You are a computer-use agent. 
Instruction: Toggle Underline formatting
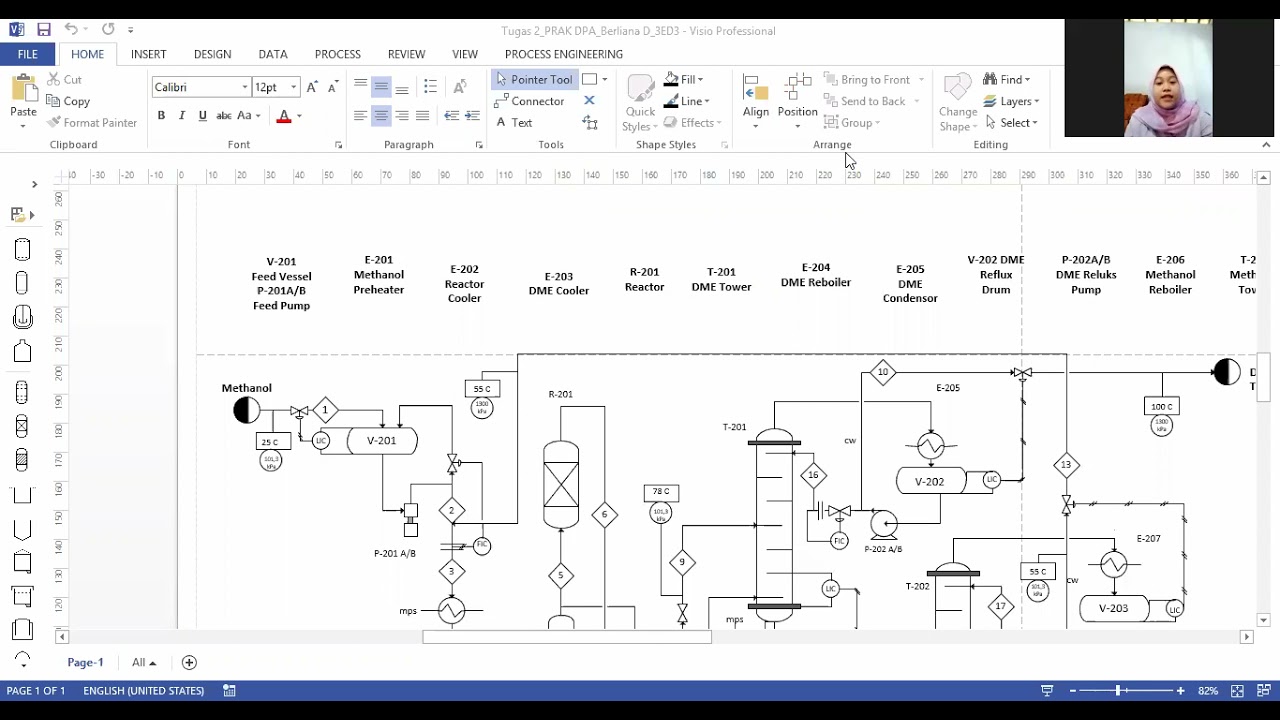[x=203, y=116]
